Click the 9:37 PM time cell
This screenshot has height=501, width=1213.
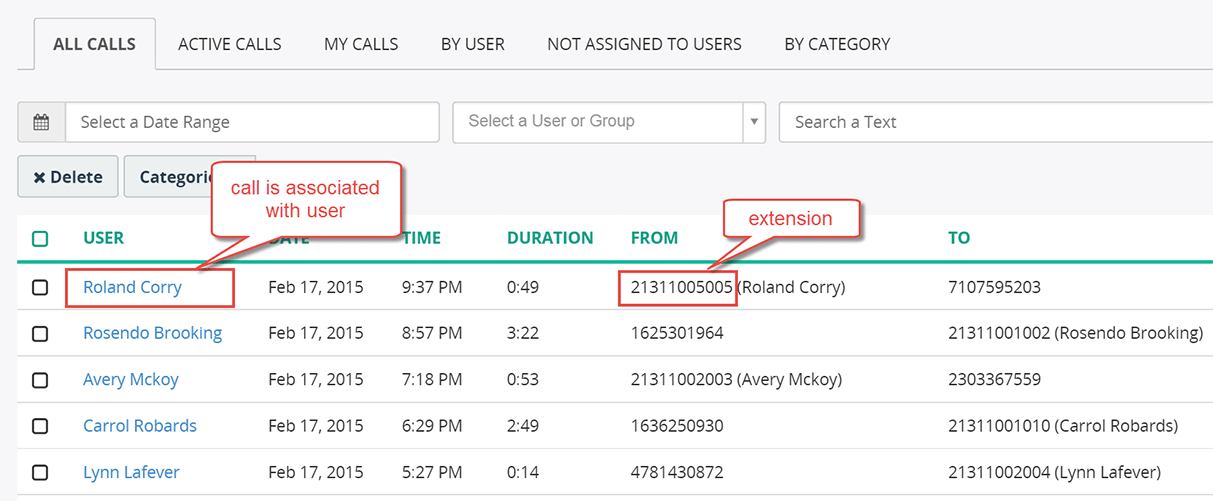tap(432, 287)
